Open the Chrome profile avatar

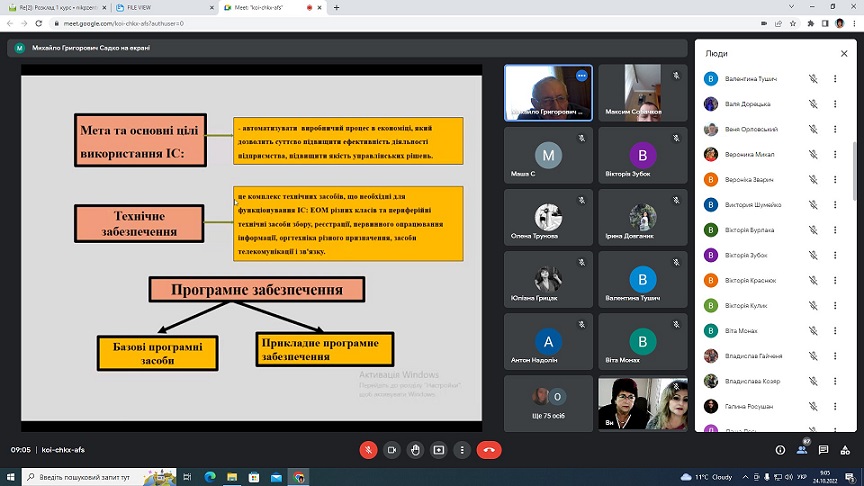[x=840, y=23]
